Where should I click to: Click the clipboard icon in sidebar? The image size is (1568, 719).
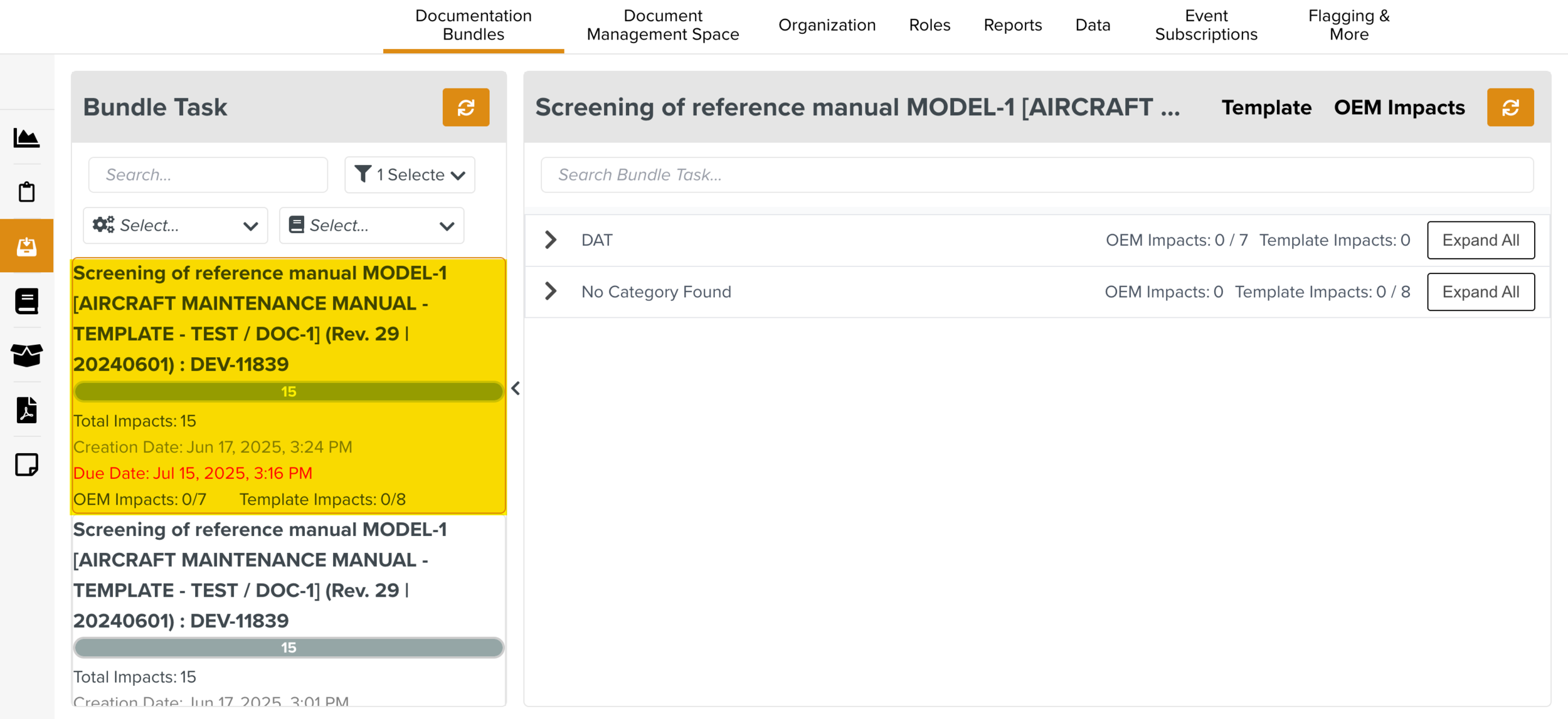tap(26, 192)
